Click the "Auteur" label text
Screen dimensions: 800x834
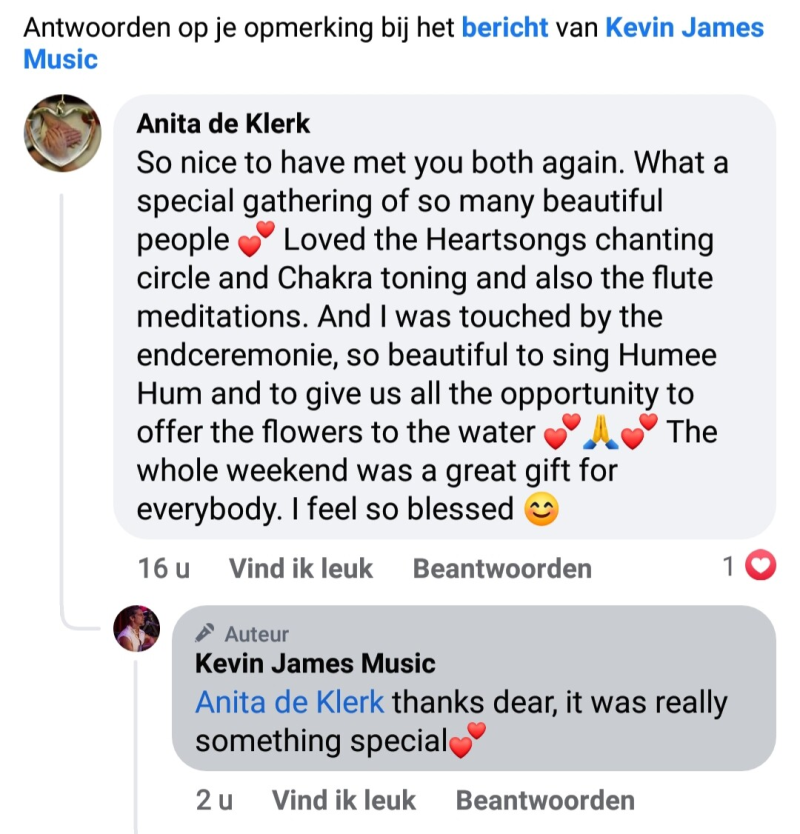(257, 634)
